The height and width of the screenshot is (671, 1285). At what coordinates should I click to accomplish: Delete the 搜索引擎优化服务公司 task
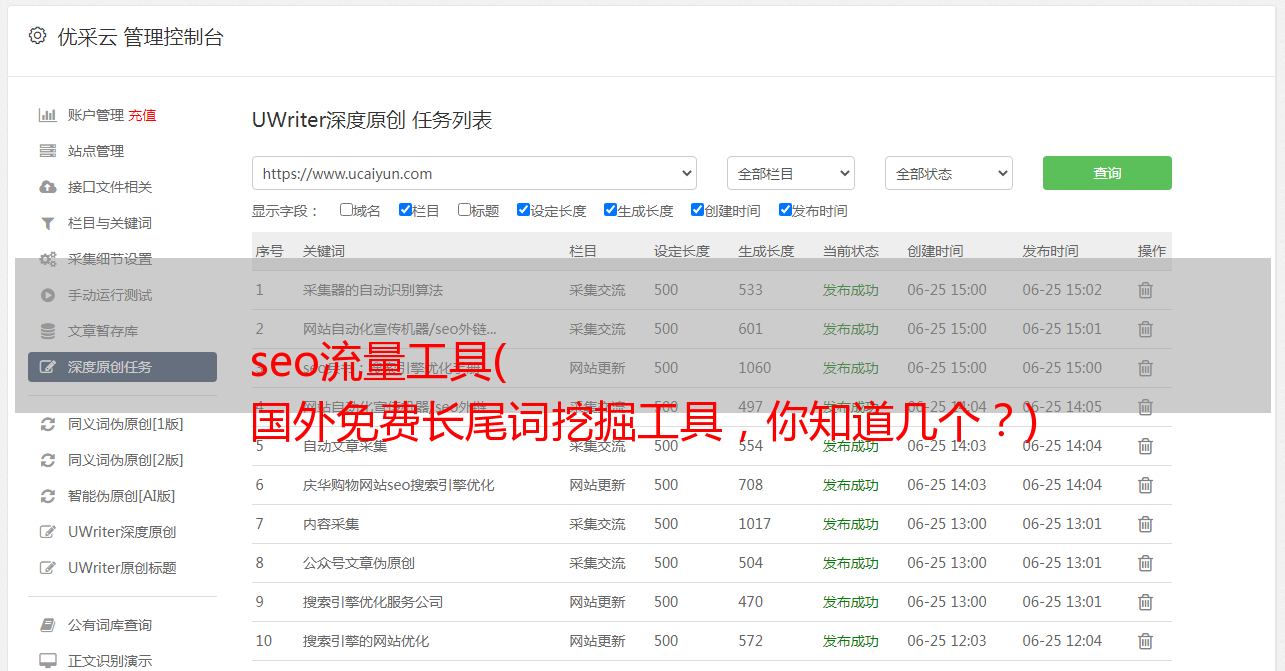(x=1145, y=602)
